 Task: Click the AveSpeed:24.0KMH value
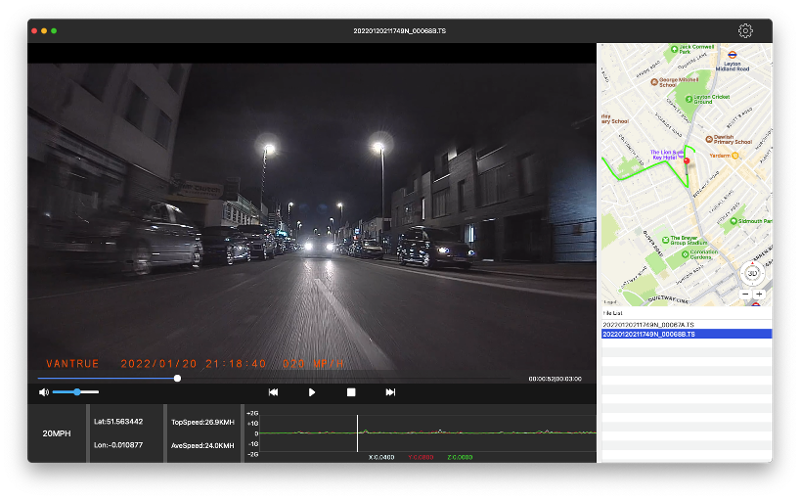pos(203,445)
